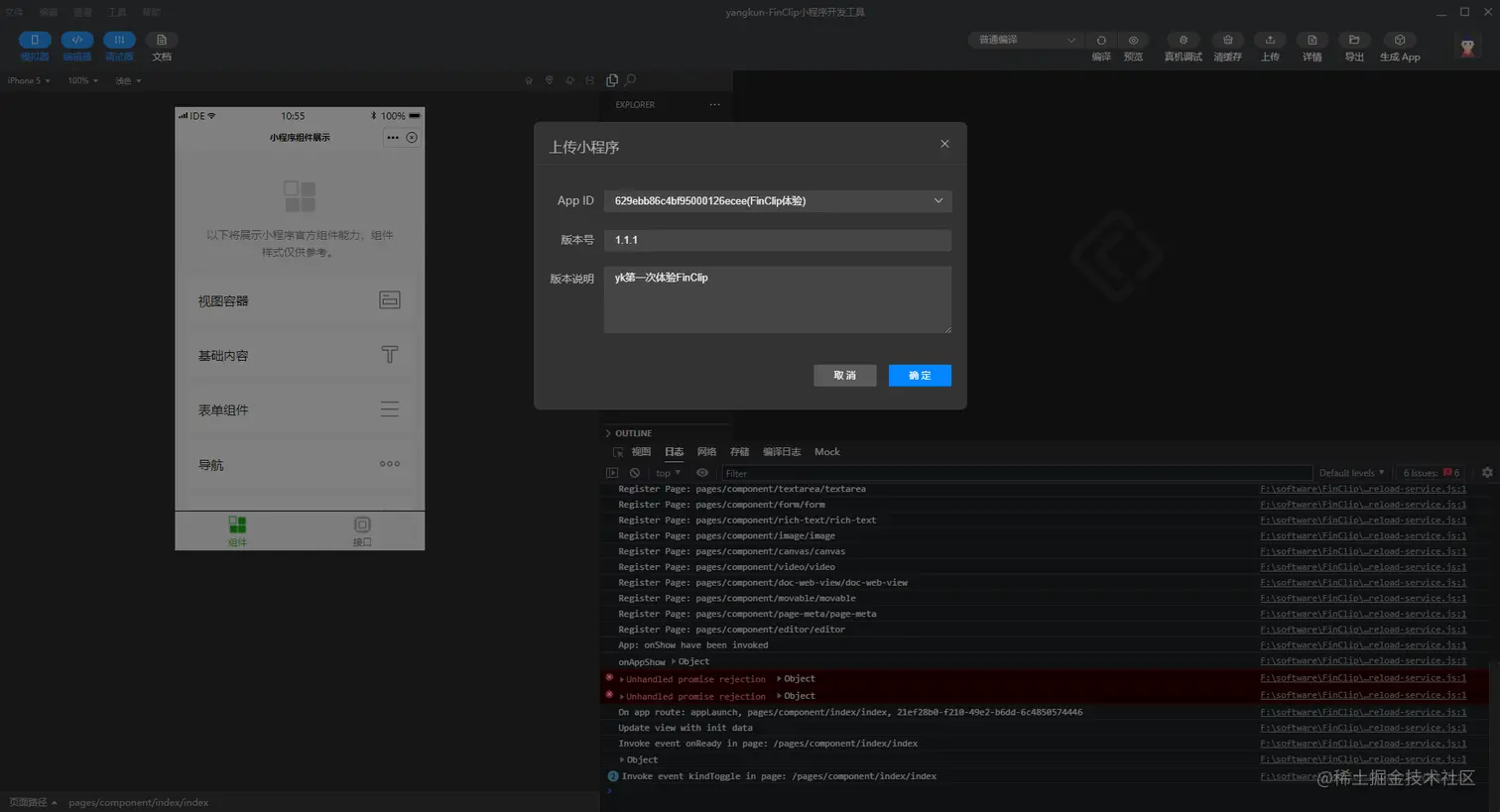Open the 视图容器 list item in simulator

pos(300,300)
